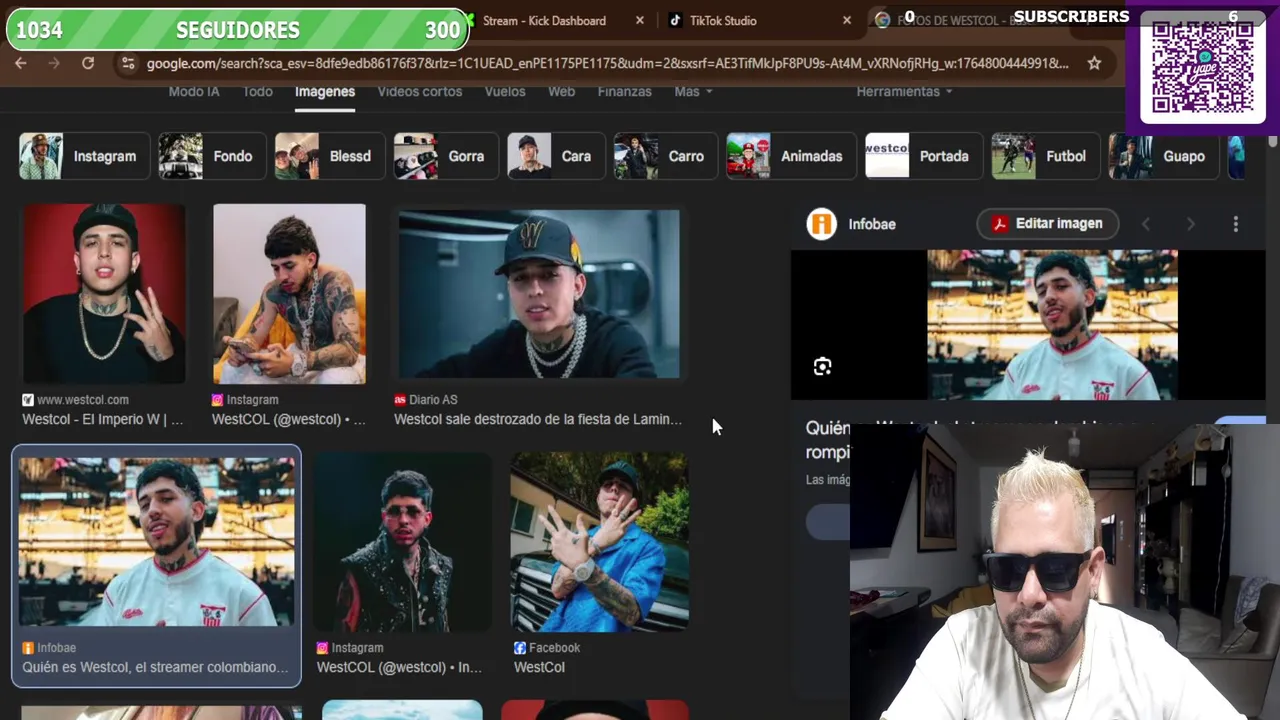Filter images by the Portada chip
Viewport: 1280px width, 720px height.
click(923, 156)
